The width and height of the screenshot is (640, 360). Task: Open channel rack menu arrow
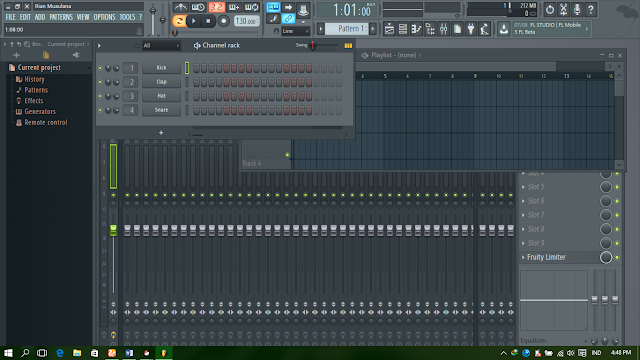click(x=99, y=46)
